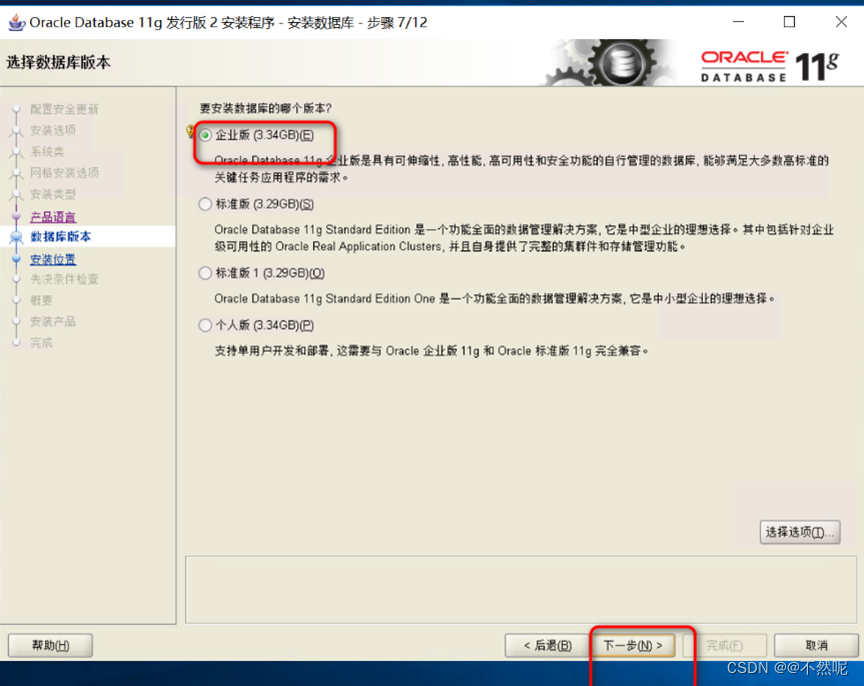This screenshot has width=864, height=686.
Task: Jump to the 产品语言 step link
Action: point(53,217)
